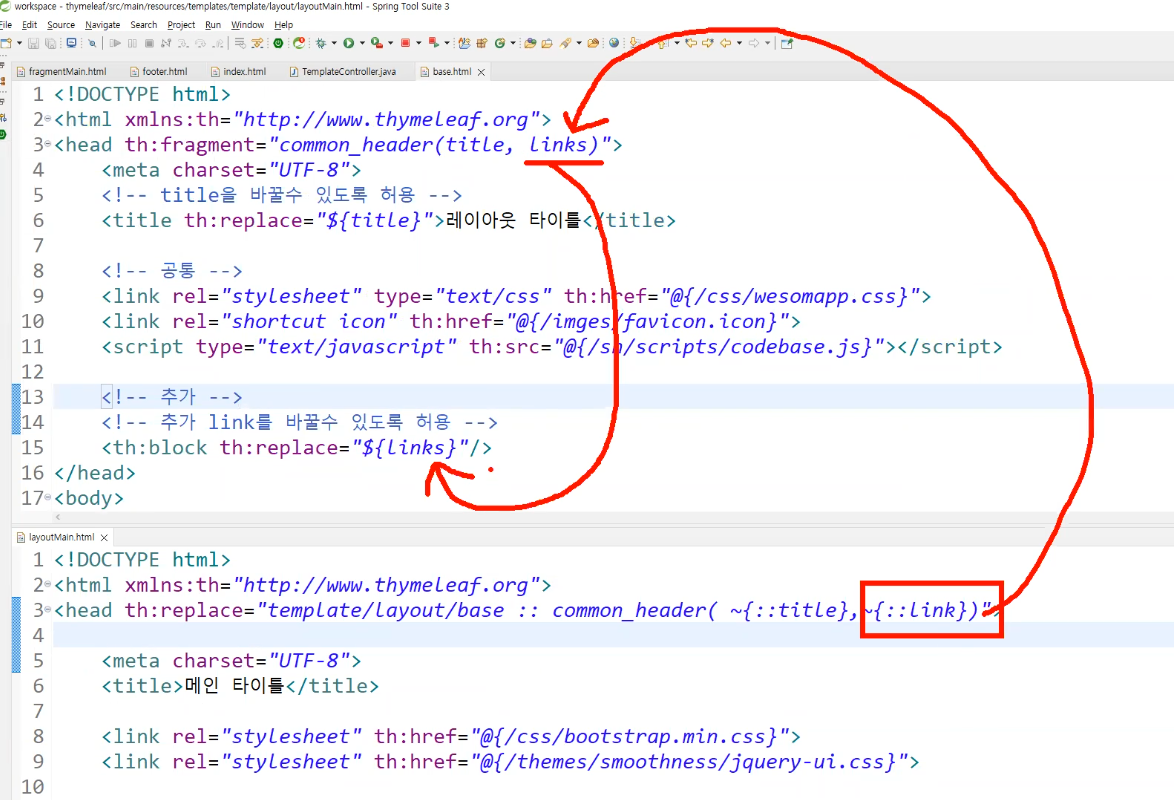Open the External Tools dropdown arrow

[390, 43]
